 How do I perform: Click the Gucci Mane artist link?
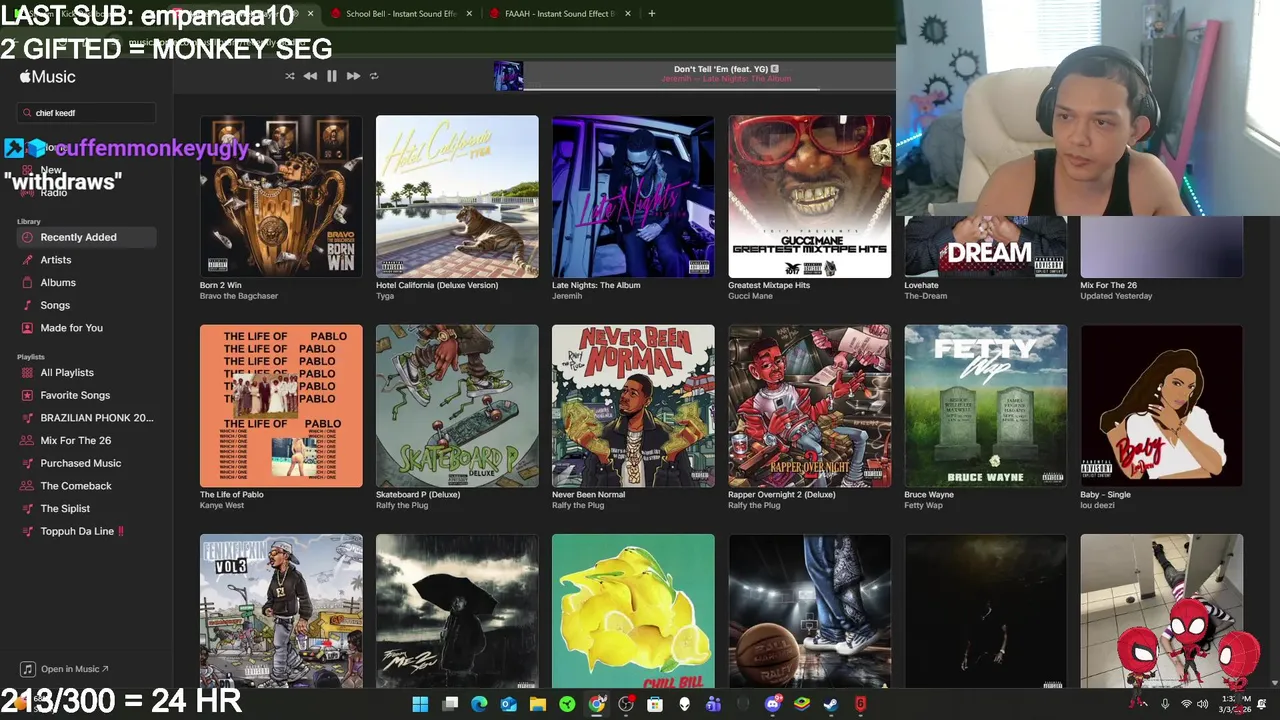point(751,296)
